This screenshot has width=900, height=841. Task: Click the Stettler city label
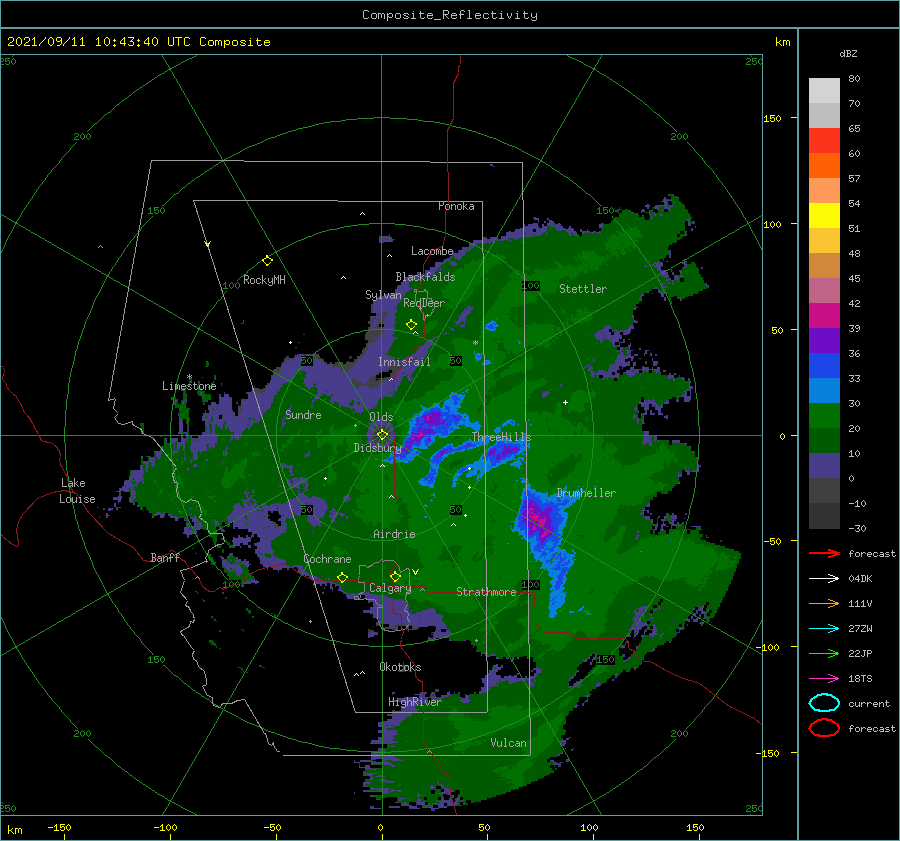click(x=583, y=289)
